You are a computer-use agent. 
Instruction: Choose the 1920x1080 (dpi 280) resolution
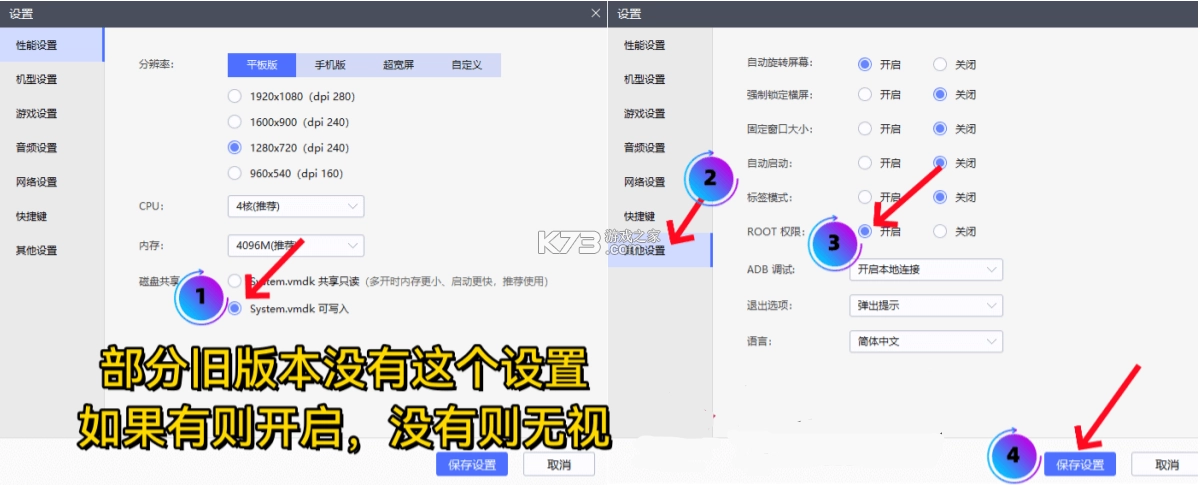point(235,97)
